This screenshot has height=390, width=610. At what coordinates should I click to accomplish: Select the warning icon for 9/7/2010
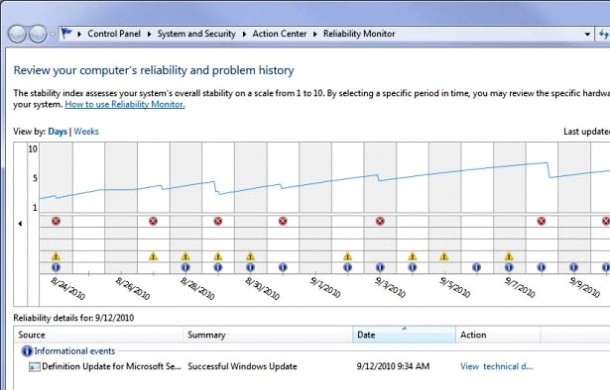point(509,256)
